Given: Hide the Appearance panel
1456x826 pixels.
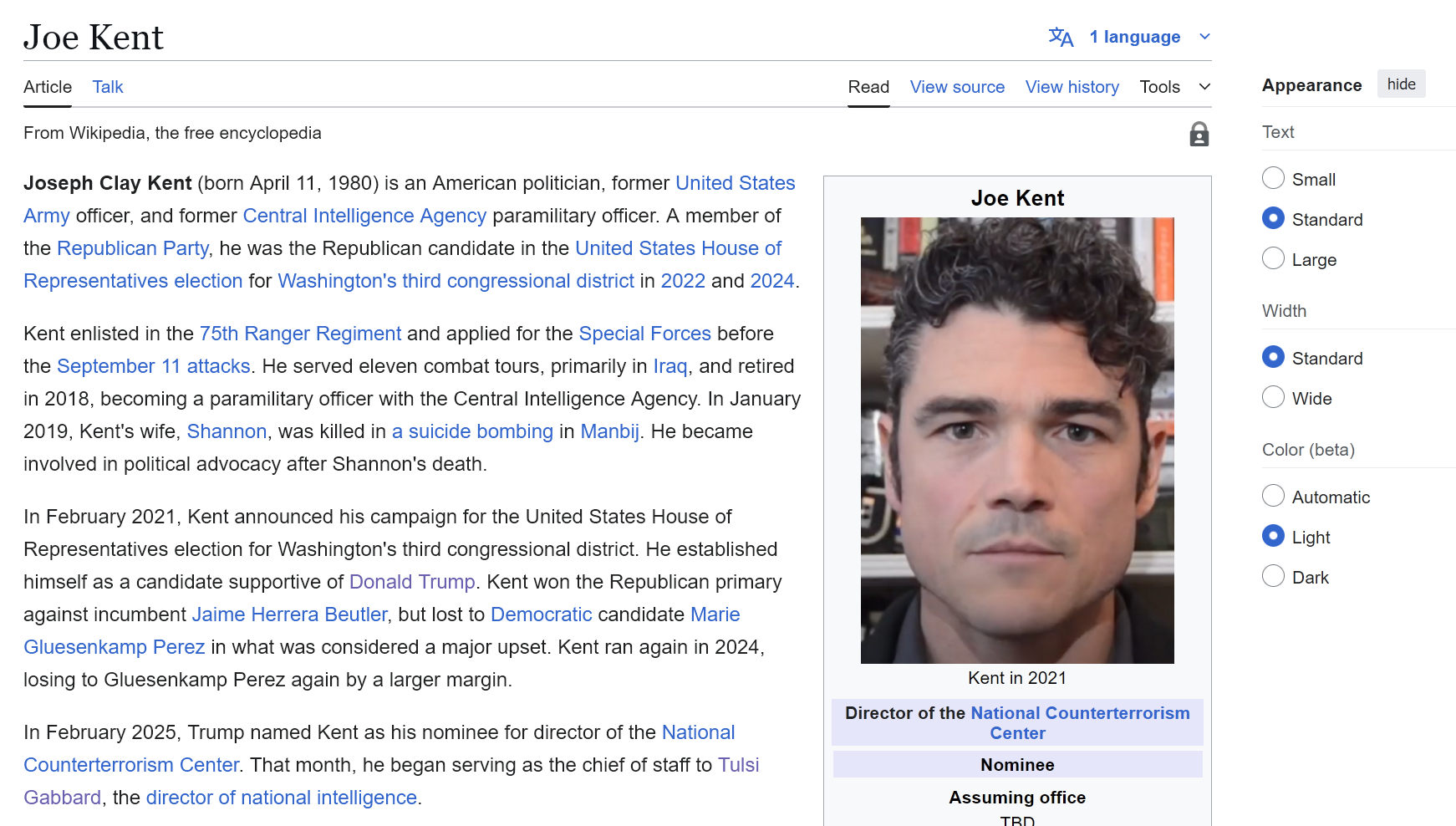Looking at the screenshot, I should click(1402, 84).
